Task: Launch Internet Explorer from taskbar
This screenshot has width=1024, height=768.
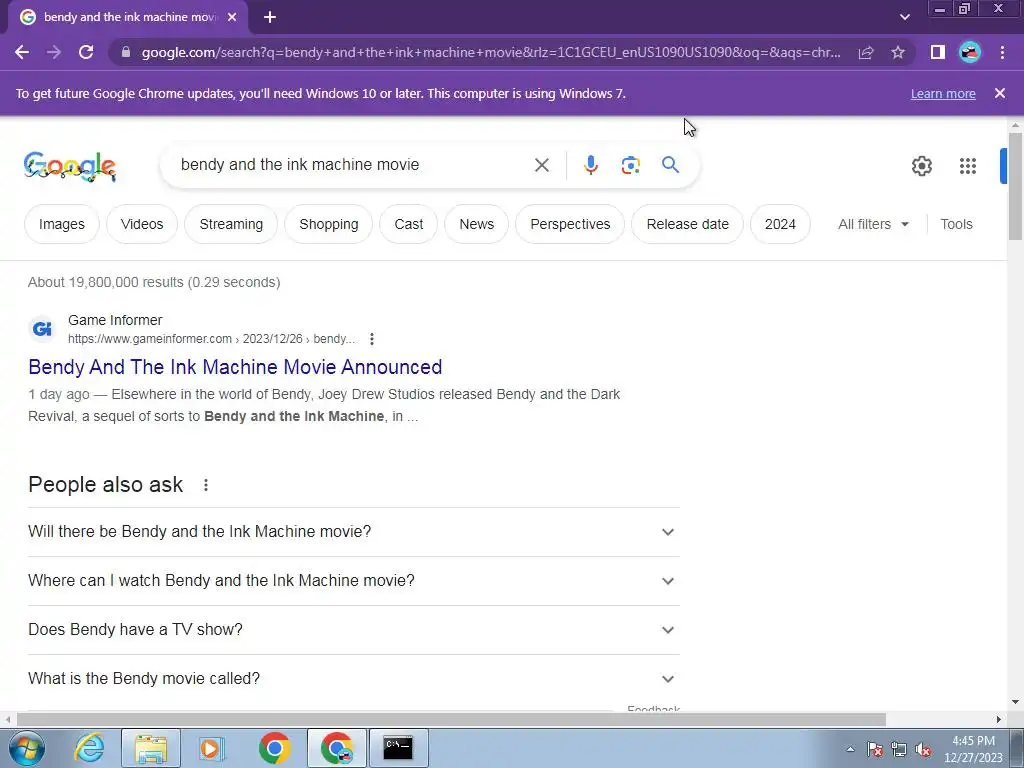Action: (x=89, y=748)
